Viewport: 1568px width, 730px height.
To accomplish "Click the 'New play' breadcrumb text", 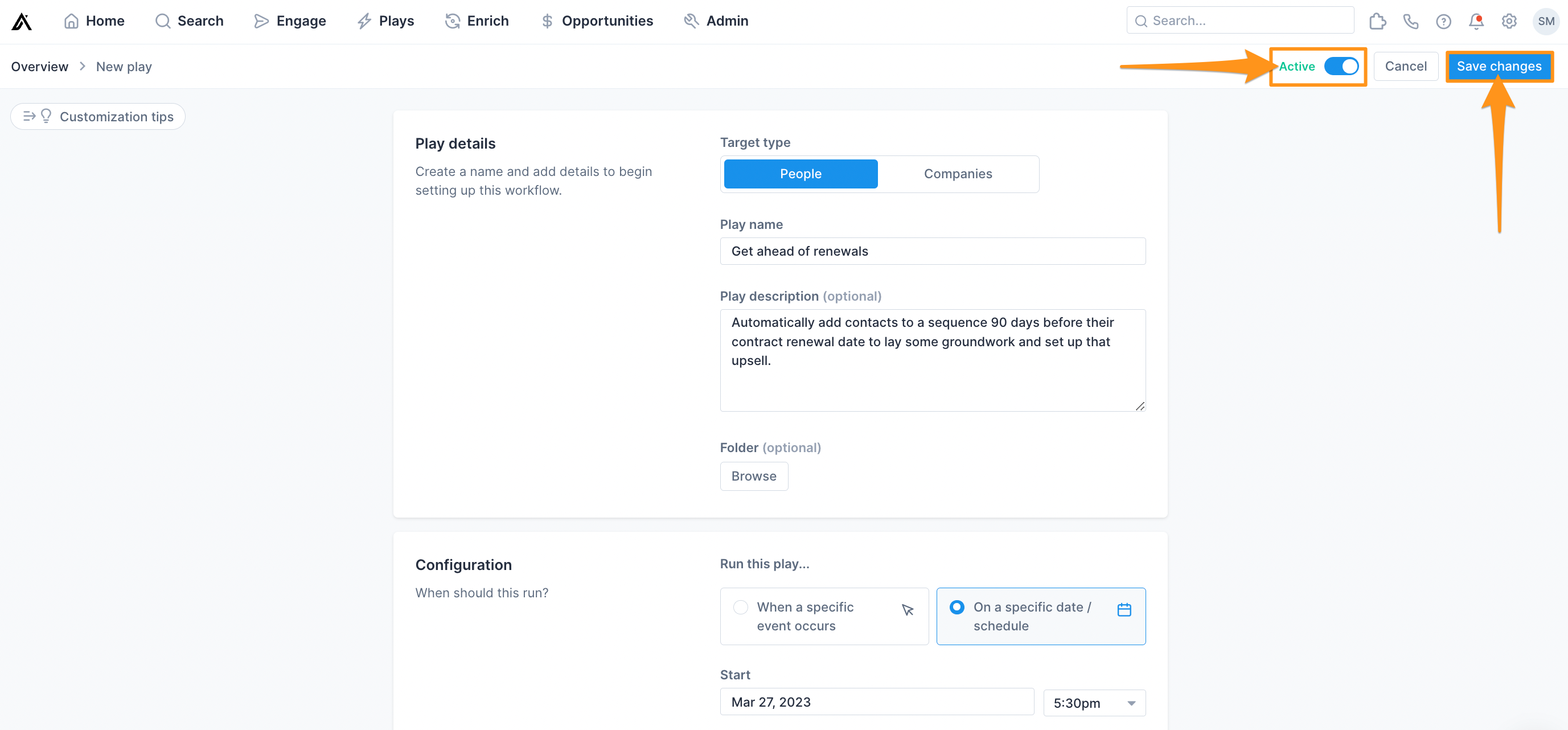I will (x=124, y=67).
